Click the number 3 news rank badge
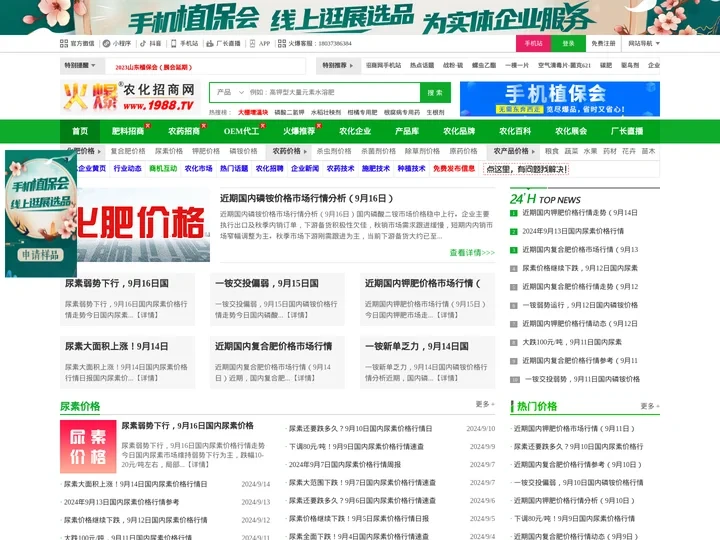The height and width of the screenshot is (540, 720). coord(514,250)
